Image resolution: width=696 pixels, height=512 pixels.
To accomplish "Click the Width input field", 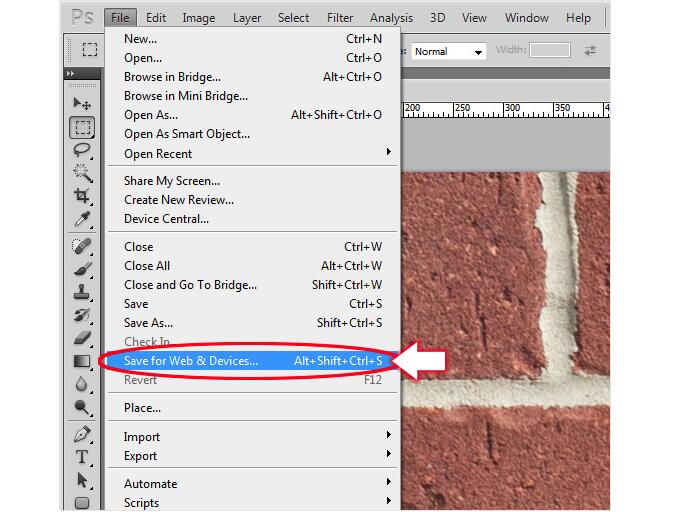I will pyautogui.click(x=550, y=50).
